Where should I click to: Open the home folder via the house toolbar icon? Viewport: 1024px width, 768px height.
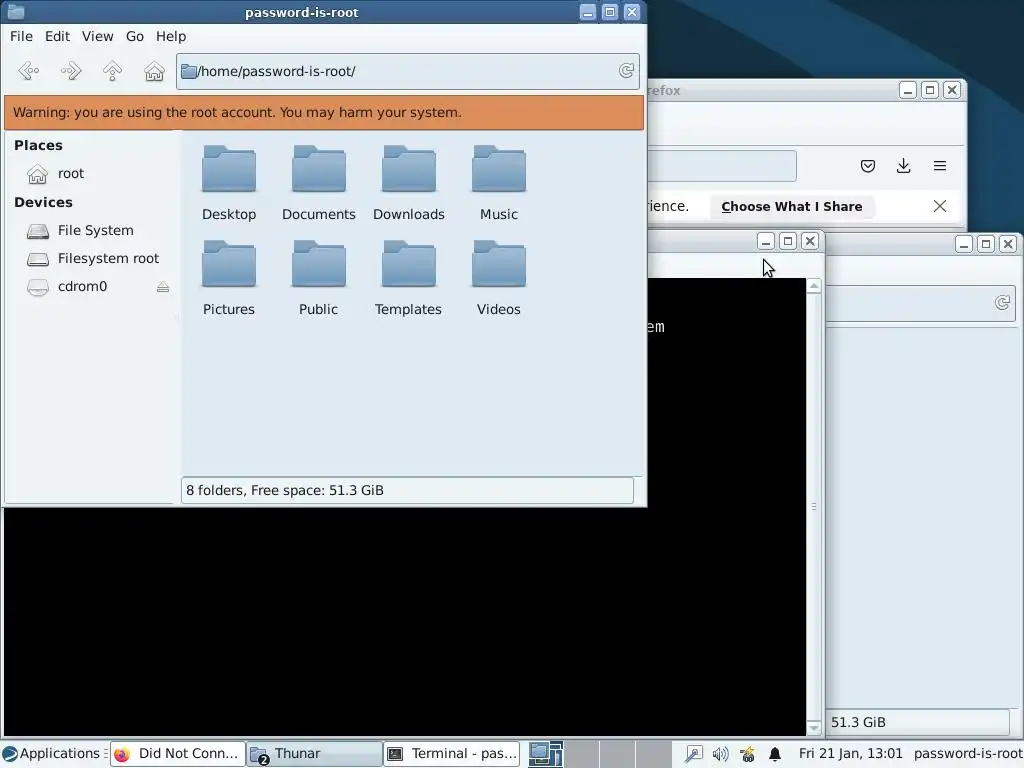(154, 71)
